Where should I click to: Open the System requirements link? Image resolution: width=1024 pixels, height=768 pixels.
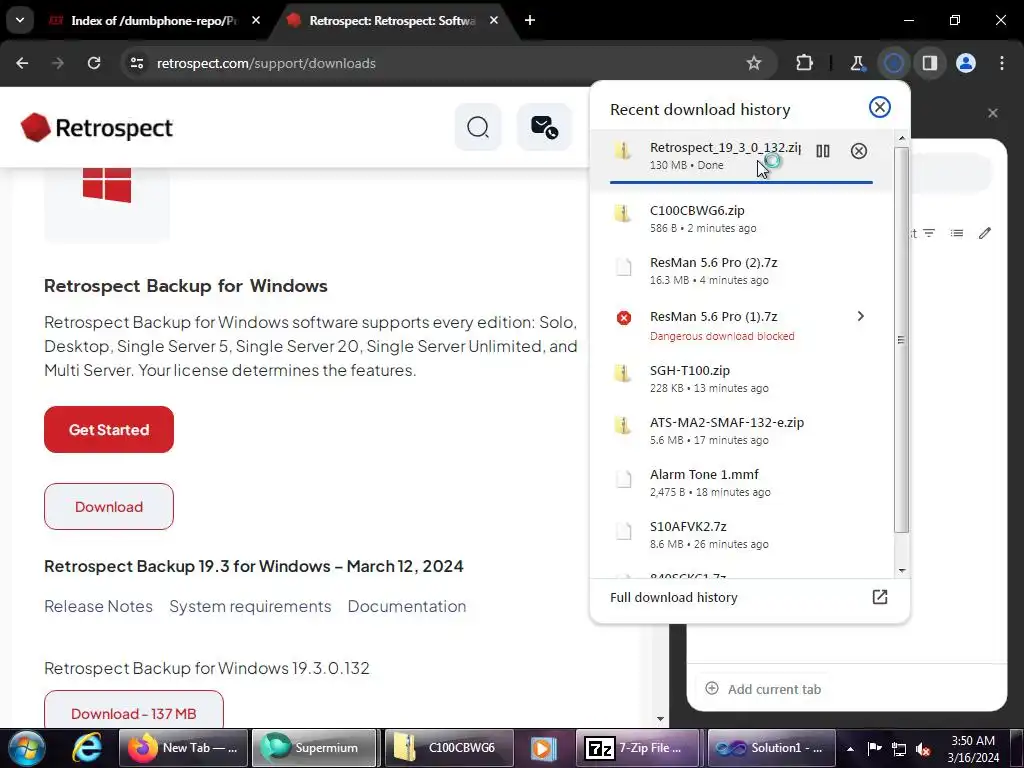(x=250, y=607)
